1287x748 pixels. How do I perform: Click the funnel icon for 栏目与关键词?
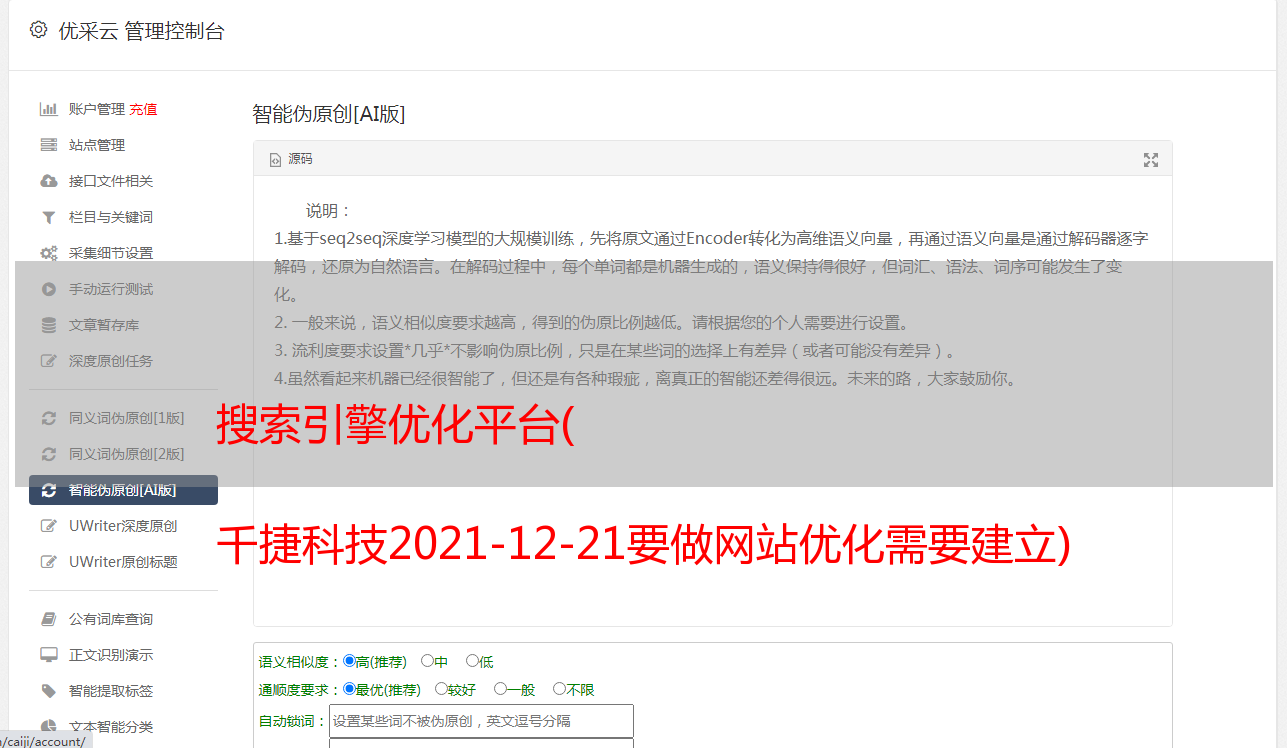[48, 217]
